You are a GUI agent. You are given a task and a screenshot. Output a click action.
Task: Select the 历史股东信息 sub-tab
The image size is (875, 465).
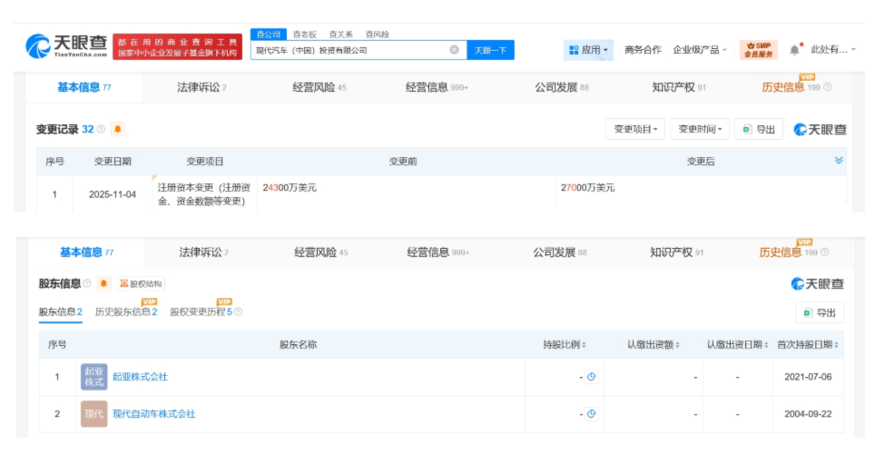tap(126, 312)
